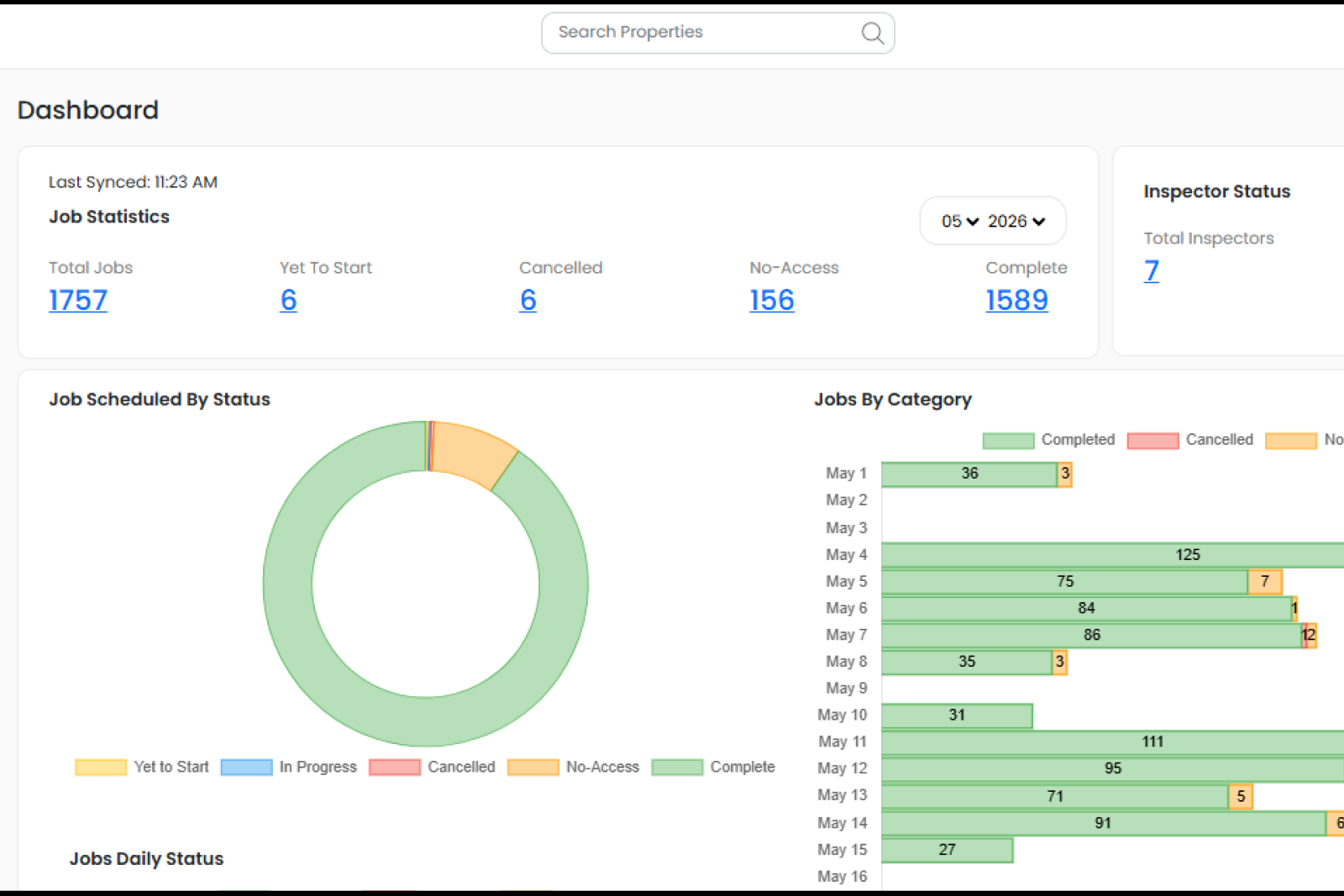Toggle Completed legend in Jobs By Category
This screenshot has height=896, width=1344.
pyautogui.click(x=1048, y=440)
